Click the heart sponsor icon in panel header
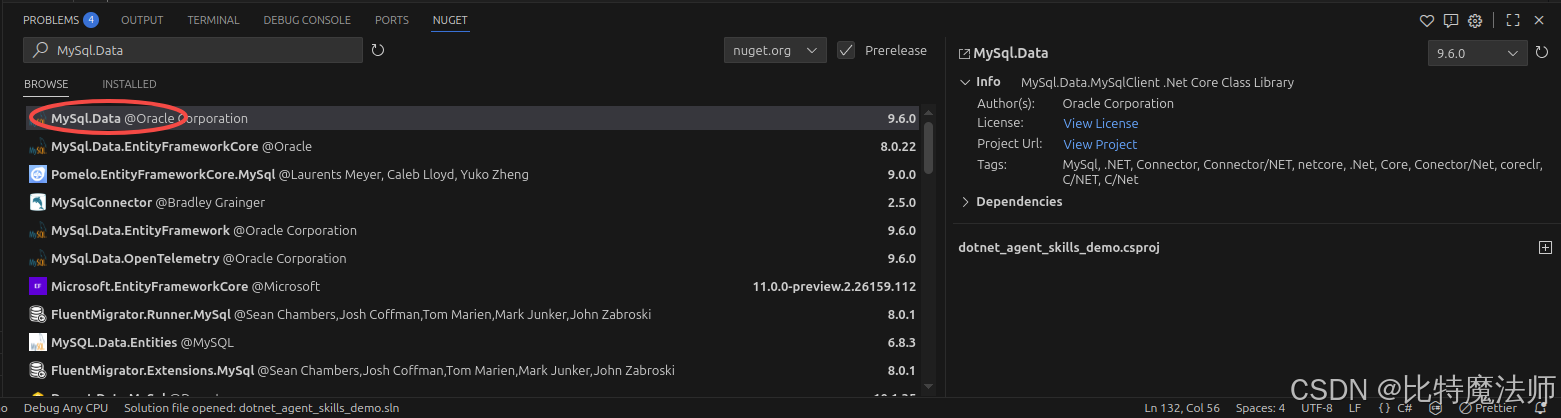The width and height of the screenshot is (1561, 418). (1427, 20)
